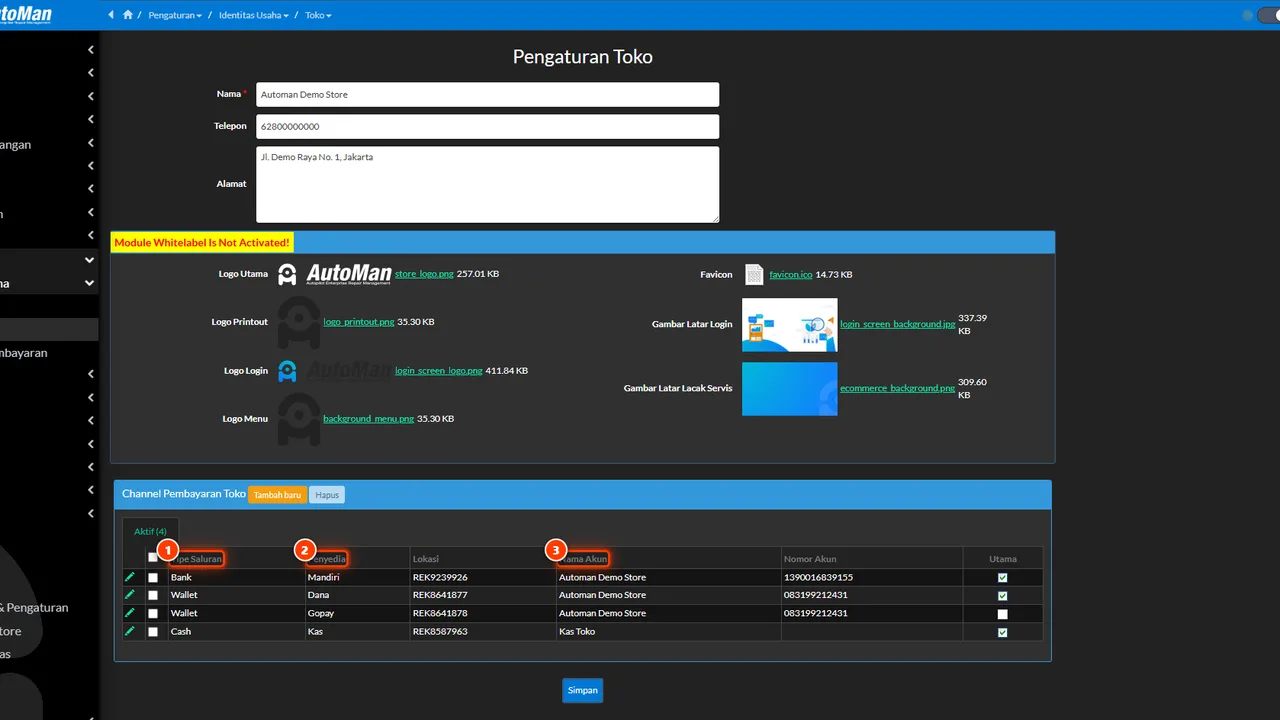Click the Alamat text area
Viewport: 1280px width, 720px height.
487,185
